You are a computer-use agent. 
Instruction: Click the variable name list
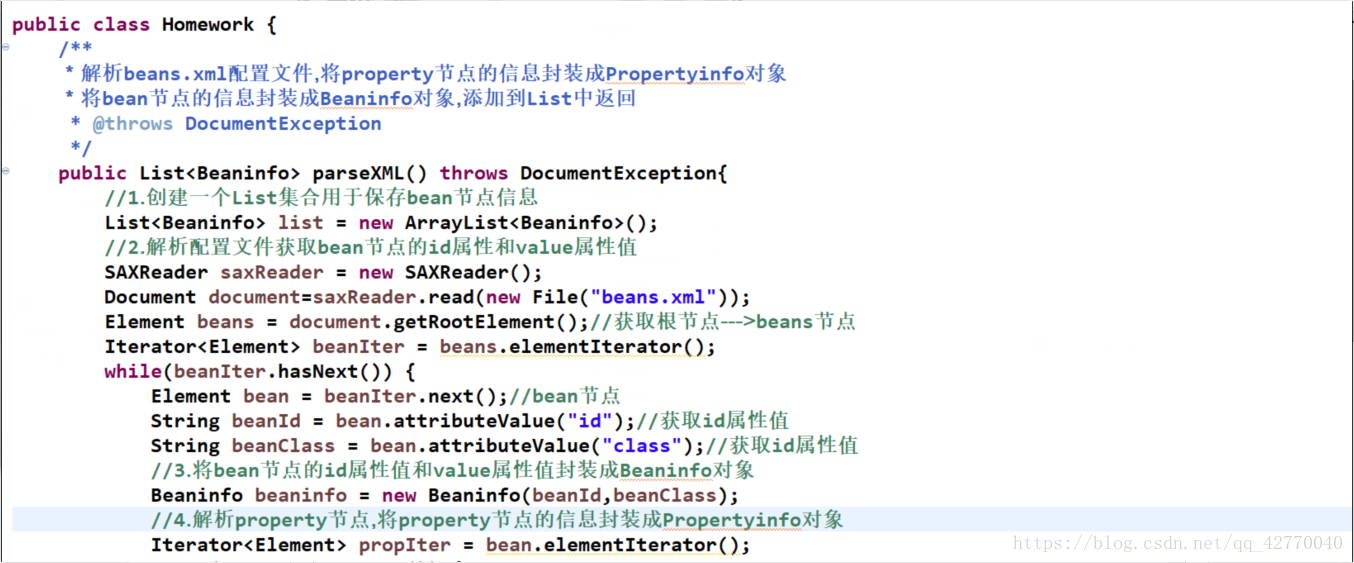click(301, 222)
